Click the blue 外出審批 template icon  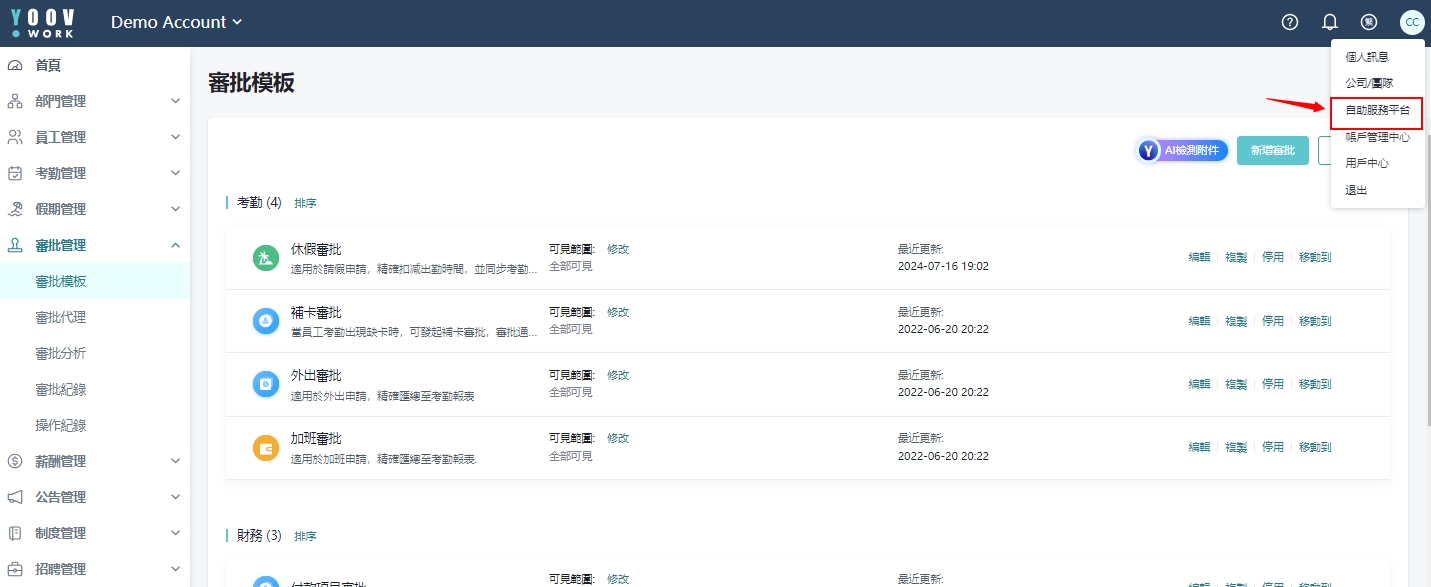coord(265,384)
